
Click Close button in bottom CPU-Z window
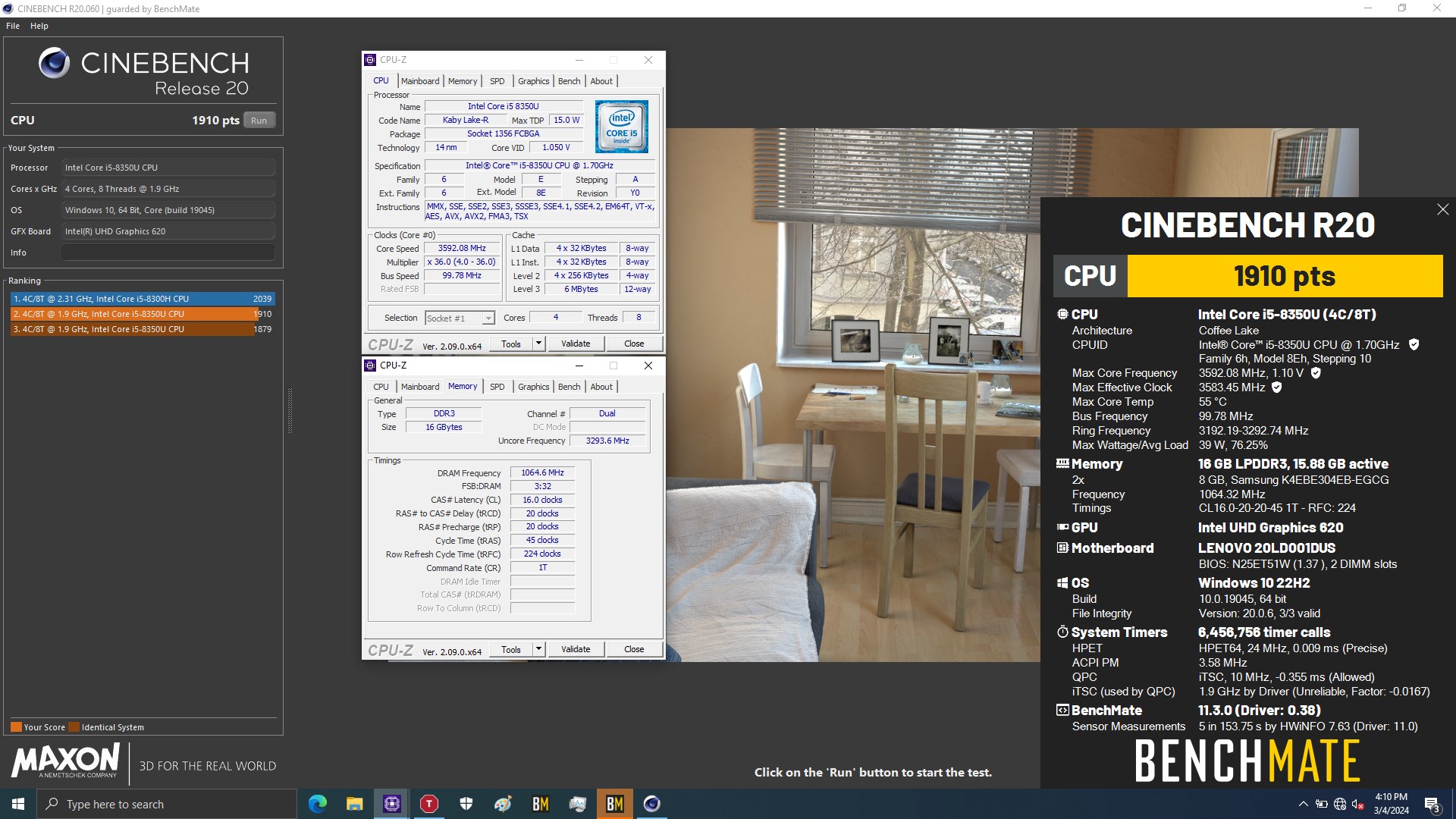coord(634,650)
